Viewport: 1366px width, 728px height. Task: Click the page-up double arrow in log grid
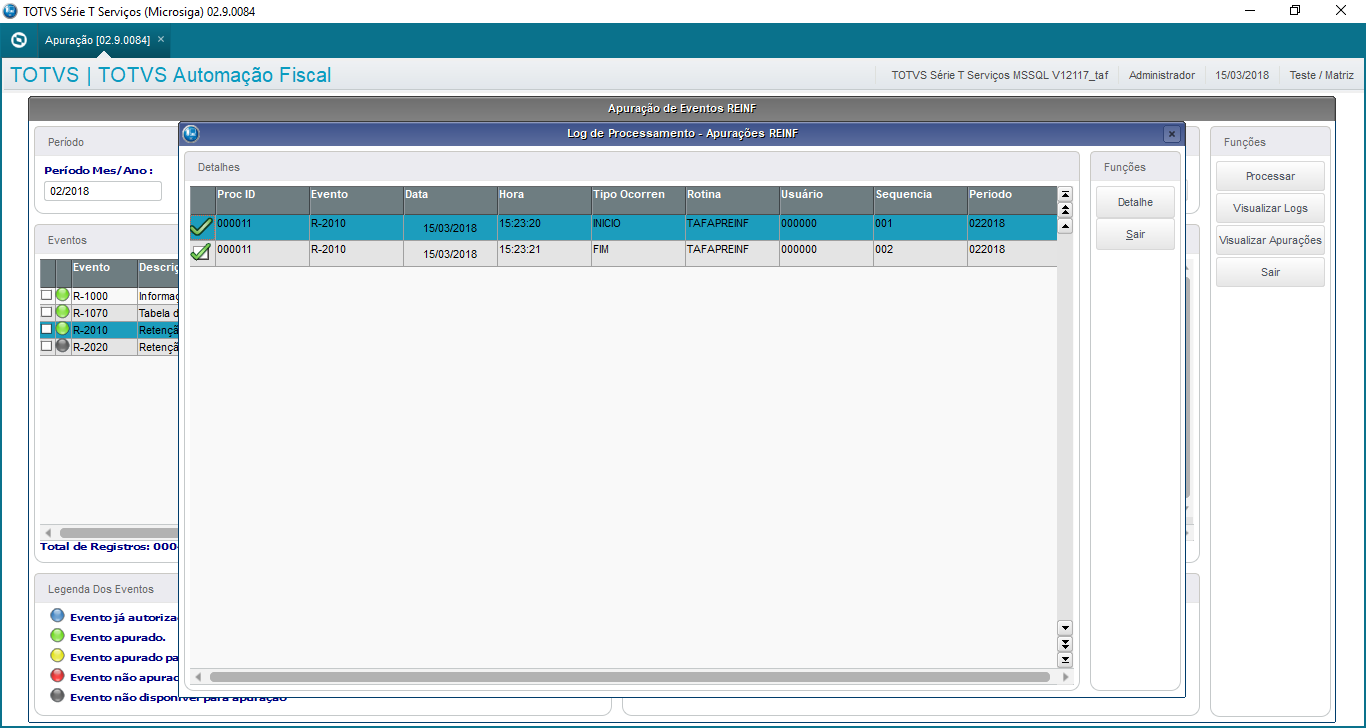coord(1065,210)
